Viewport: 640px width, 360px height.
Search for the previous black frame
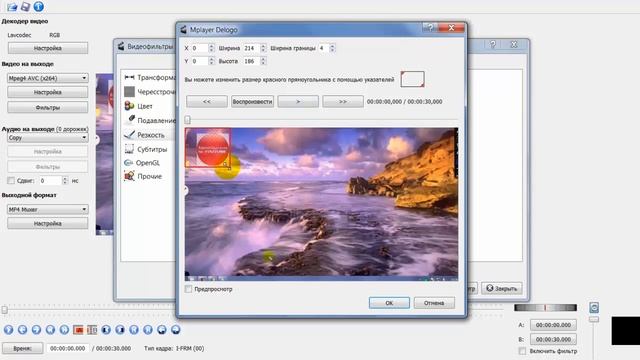pyautogui.click(x=106, y=330)
